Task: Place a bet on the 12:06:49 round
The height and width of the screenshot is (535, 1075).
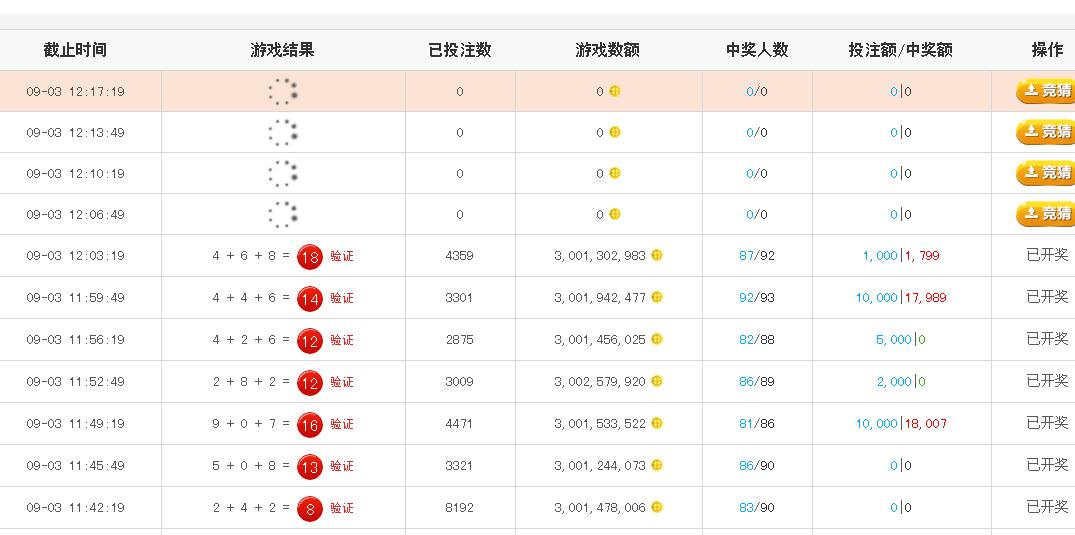Action: pyautogui.click(x=1046, y=214)
